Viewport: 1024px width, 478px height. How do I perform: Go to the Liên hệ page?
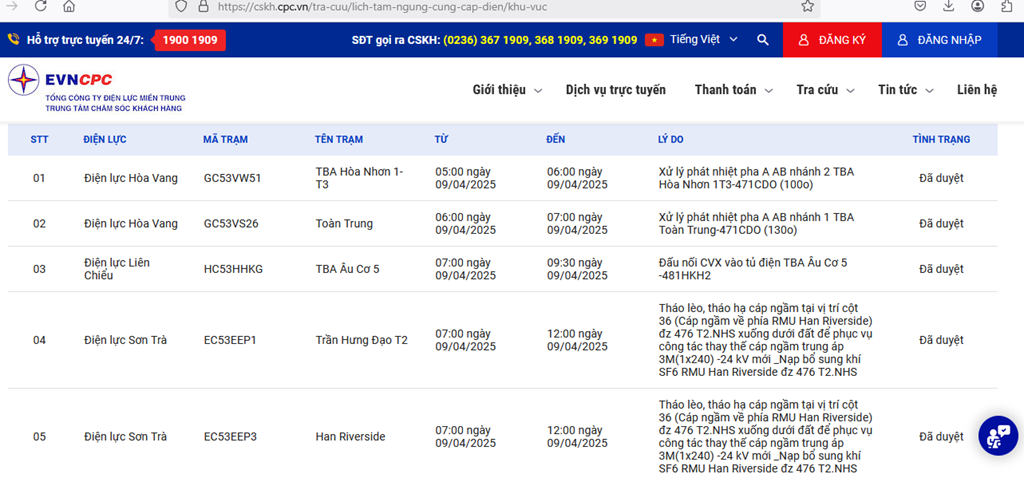click(976, 90)
